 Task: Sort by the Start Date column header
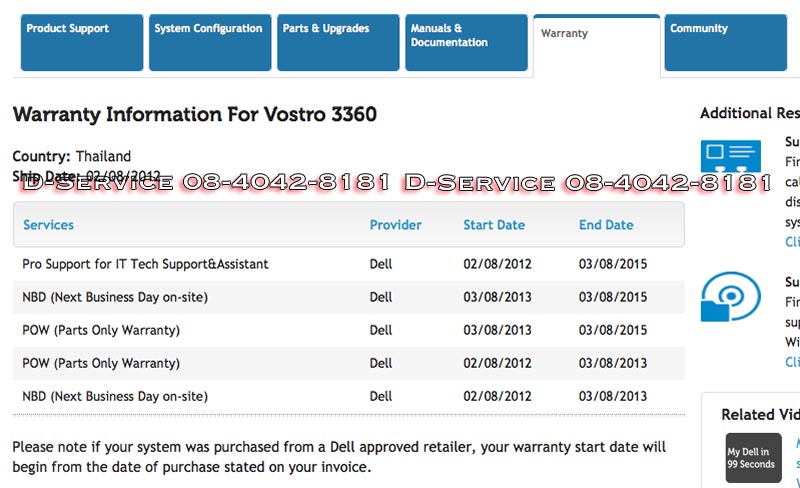tap(494, 225)
